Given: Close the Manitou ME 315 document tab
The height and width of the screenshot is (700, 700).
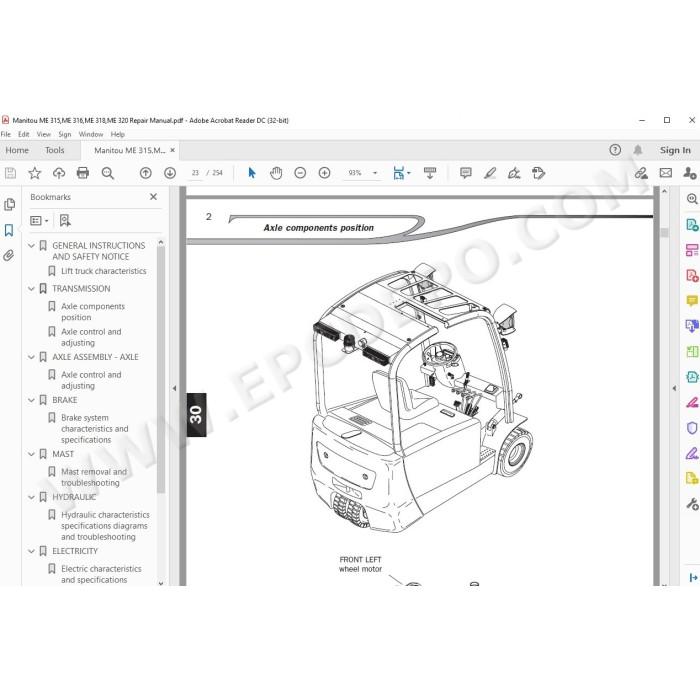Looking at the screenshot, I should (172, 150).
